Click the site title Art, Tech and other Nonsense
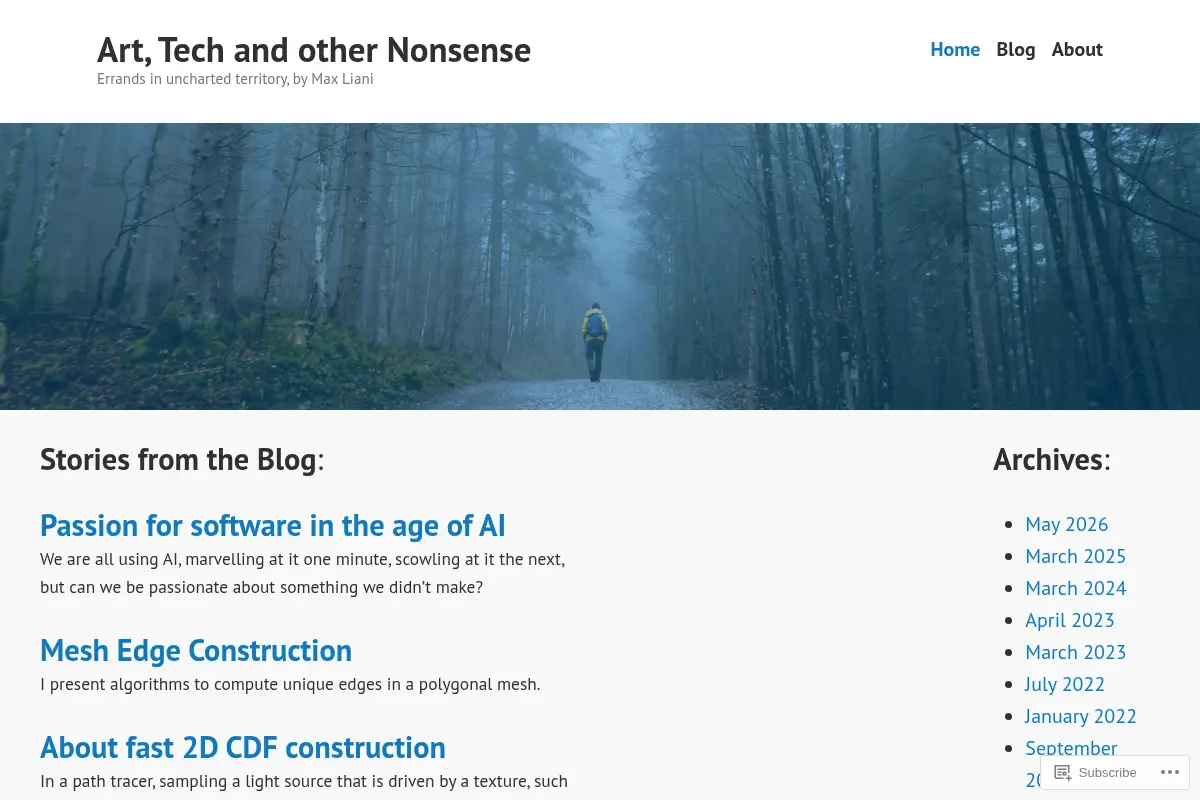This screenshot has height=800, width=1200. click(314, 49)
